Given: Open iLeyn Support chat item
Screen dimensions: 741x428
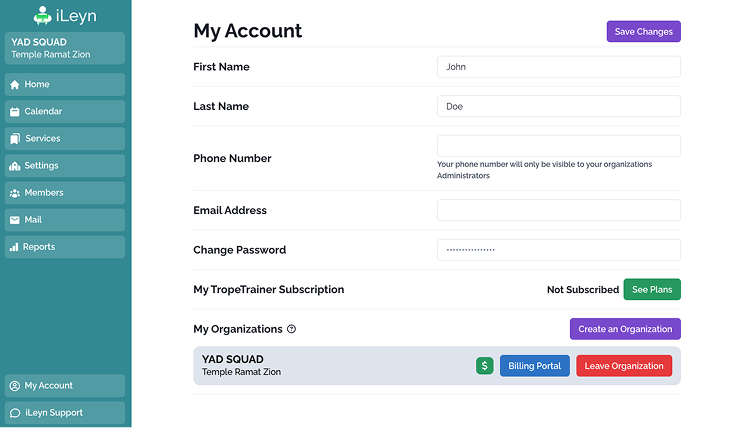Looking at the screenshot, I should click(x=65, y=413).
